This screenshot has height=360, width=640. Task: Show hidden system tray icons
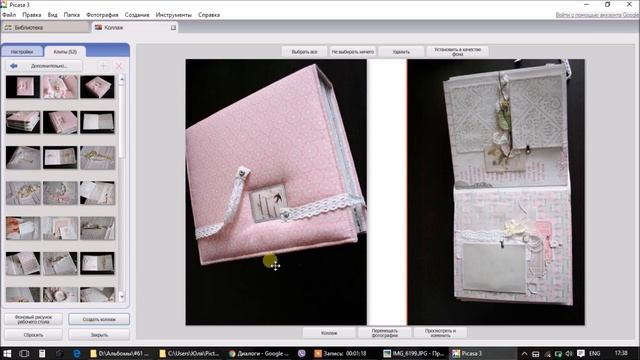(524, 353)
